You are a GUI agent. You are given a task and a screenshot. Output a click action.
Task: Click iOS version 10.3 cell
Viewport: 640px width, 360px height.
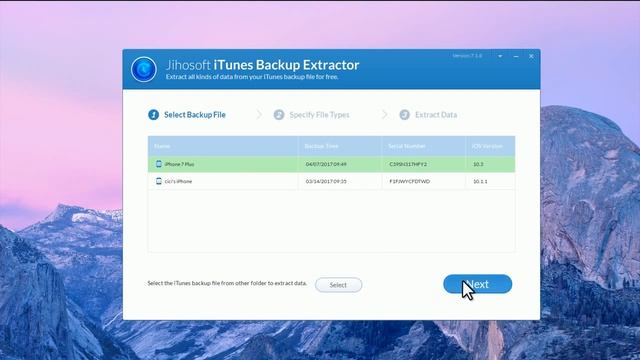point(478,164)
